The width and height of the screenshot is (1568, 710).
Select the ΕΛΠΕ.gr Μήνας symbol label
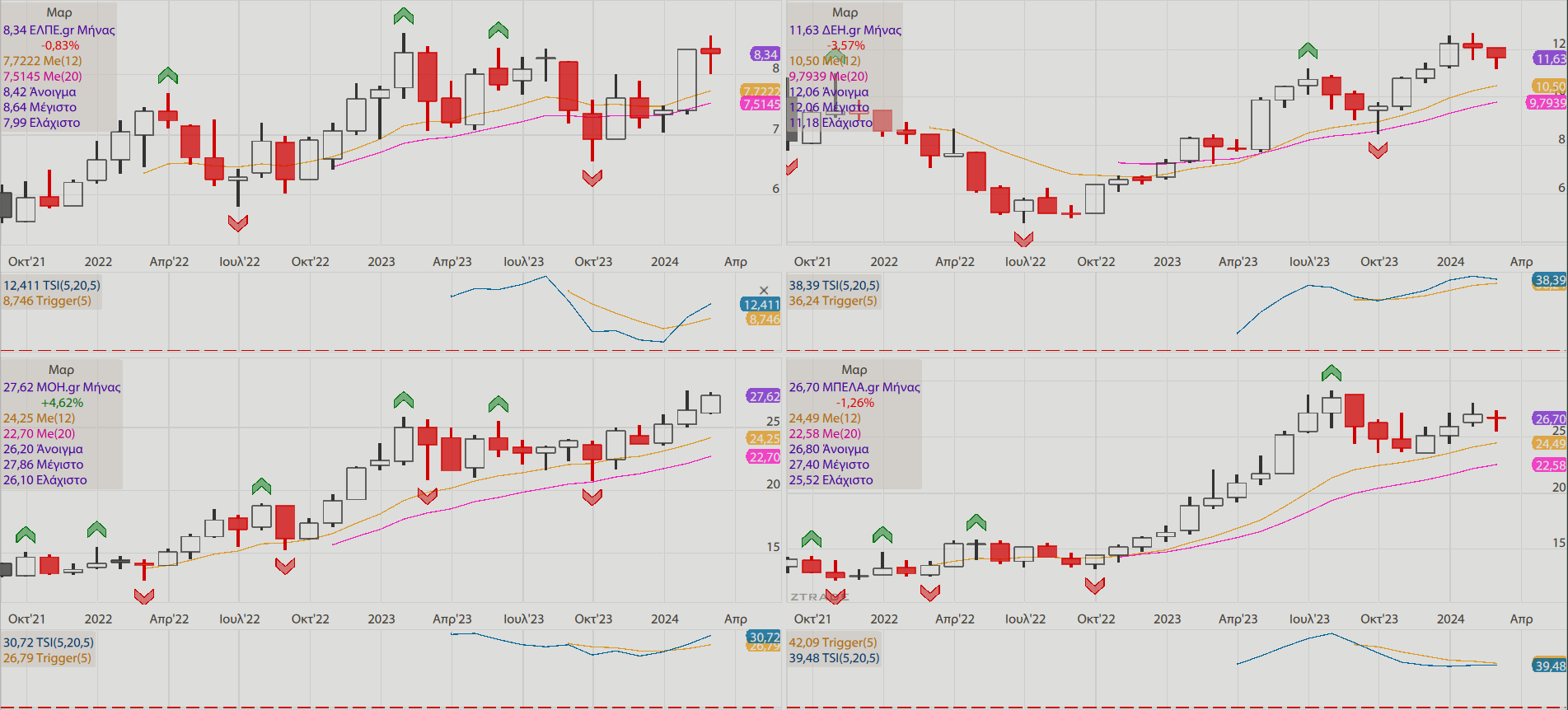[x=59, y=30]
